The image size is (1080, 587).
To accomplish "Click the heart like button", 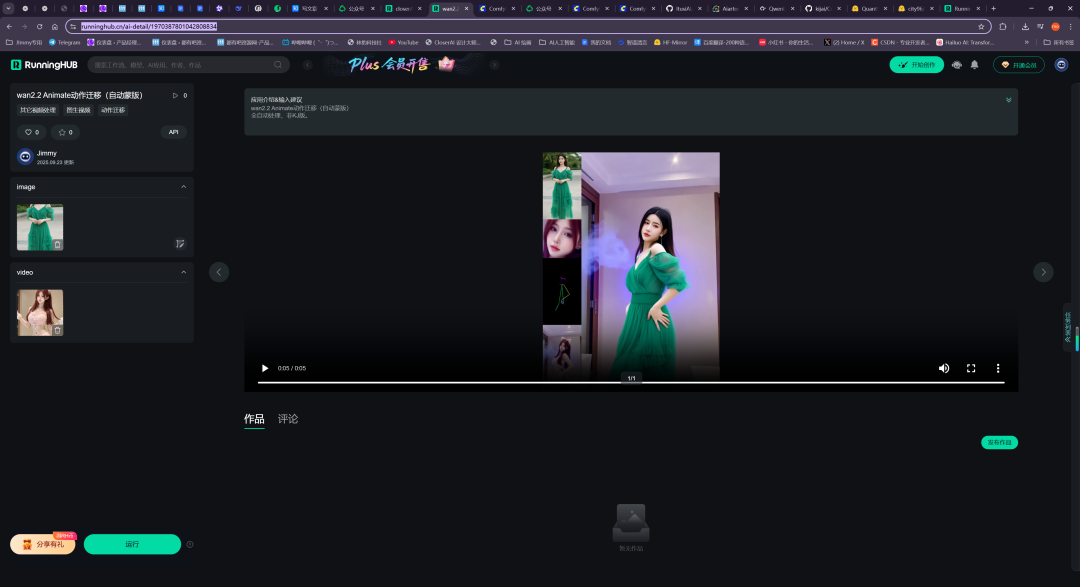I will coord(32,132).
